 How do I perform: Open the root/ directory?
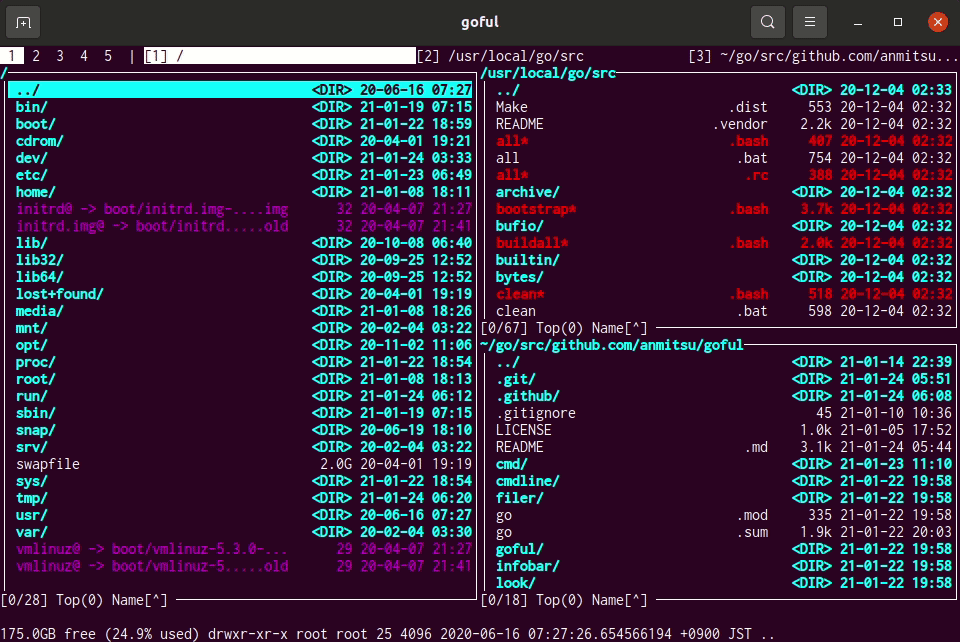pos(244,379)
